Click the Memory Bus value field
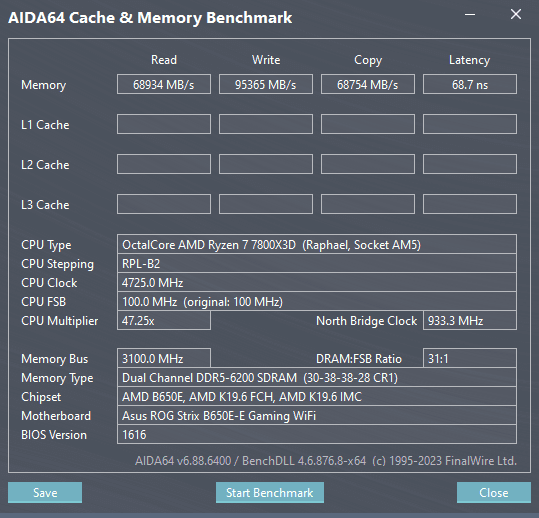This screenshot has width=539, height=518. point(164,358)
